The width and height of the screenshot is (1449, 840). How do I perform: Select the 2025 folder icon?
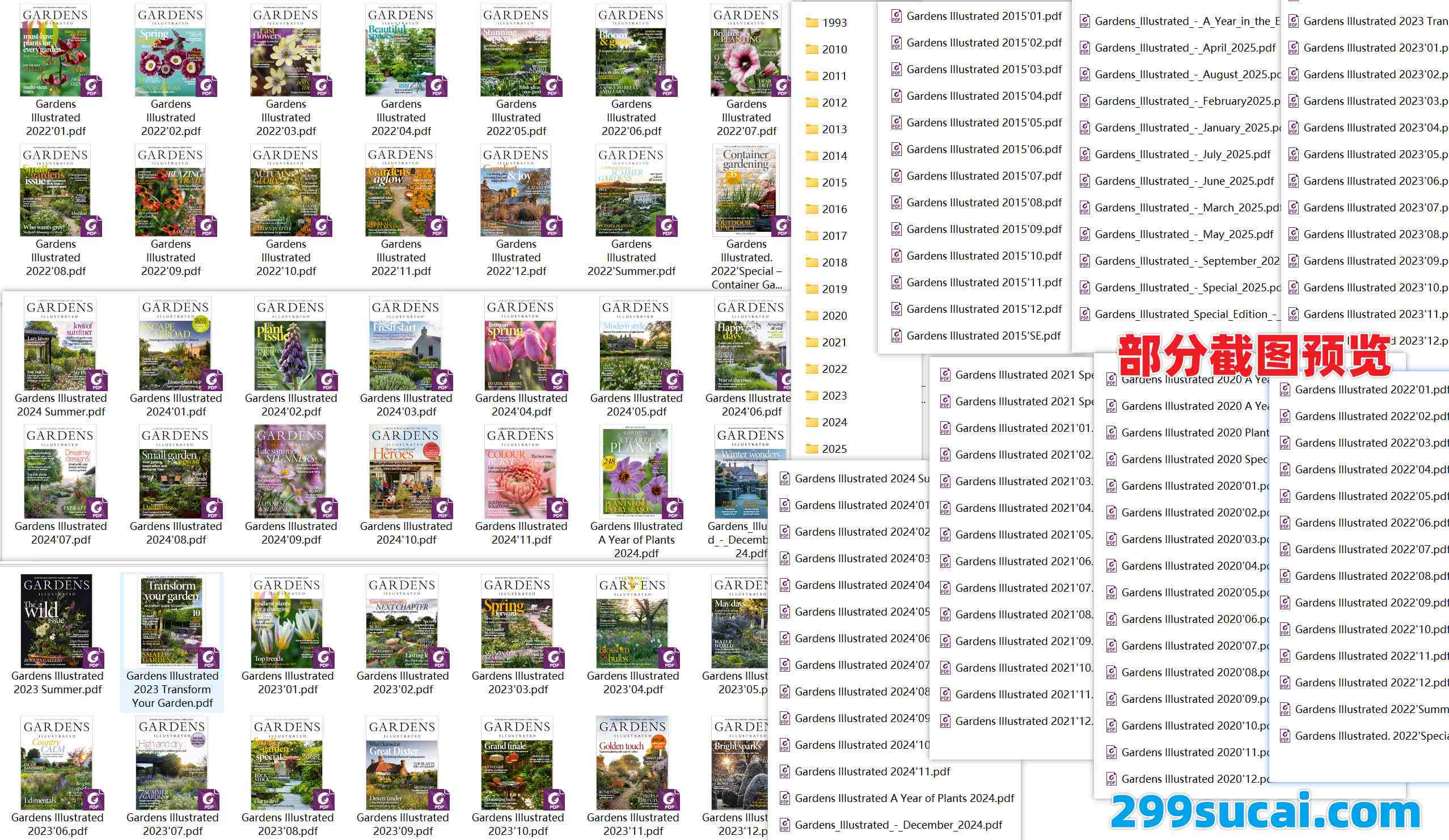[812, 449]
